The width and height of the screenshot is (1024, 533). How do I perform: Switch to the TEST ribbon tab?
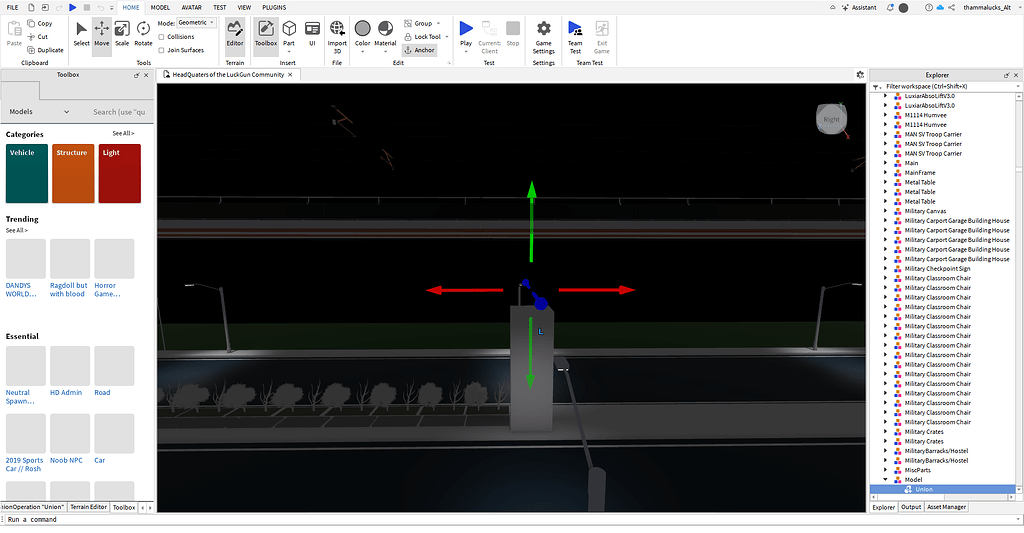219,8
